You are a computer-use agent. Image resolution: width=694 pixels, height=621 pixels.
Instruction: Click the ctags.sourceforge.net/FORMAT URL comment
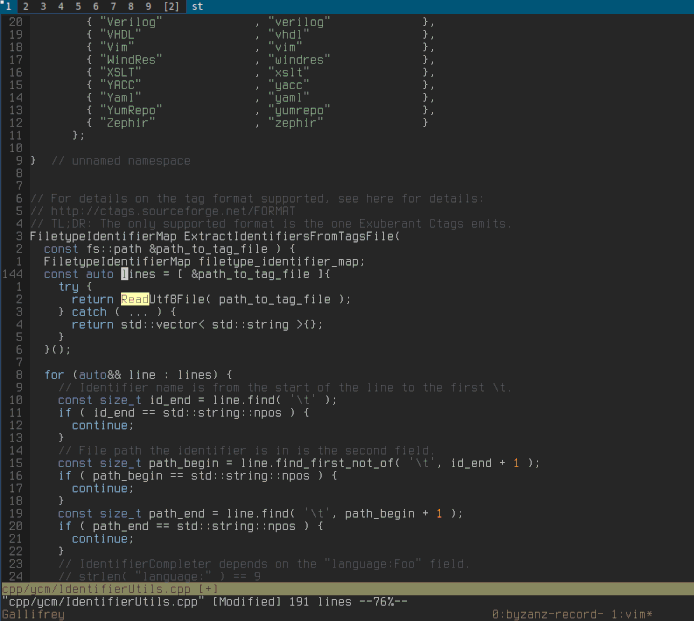(173, 211)
